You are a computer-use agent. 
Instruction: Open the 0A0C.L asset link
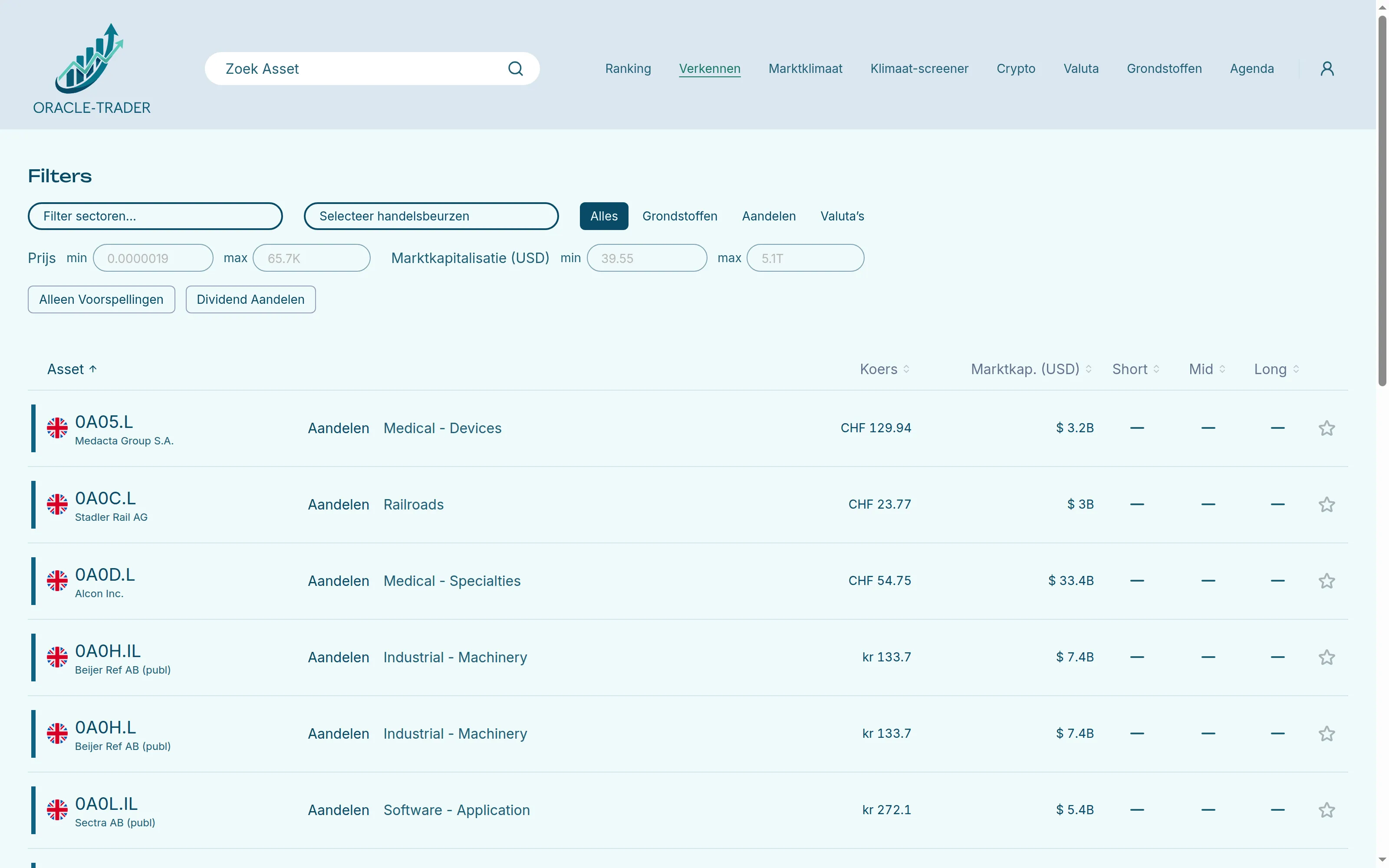pyautogui.click(x=105, y=498)
